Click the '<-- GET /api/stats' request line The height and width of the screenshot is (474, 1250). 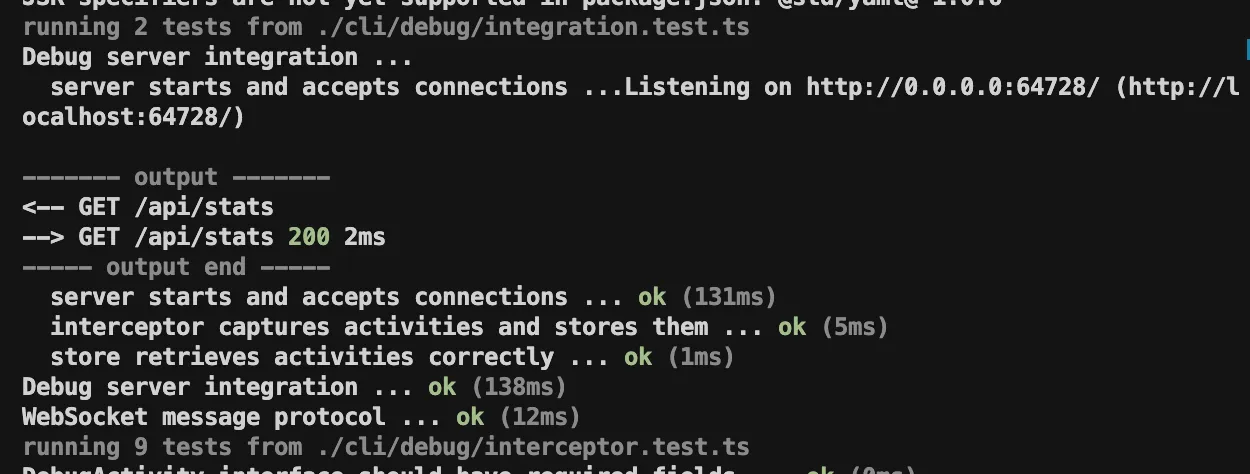point(148,207)
